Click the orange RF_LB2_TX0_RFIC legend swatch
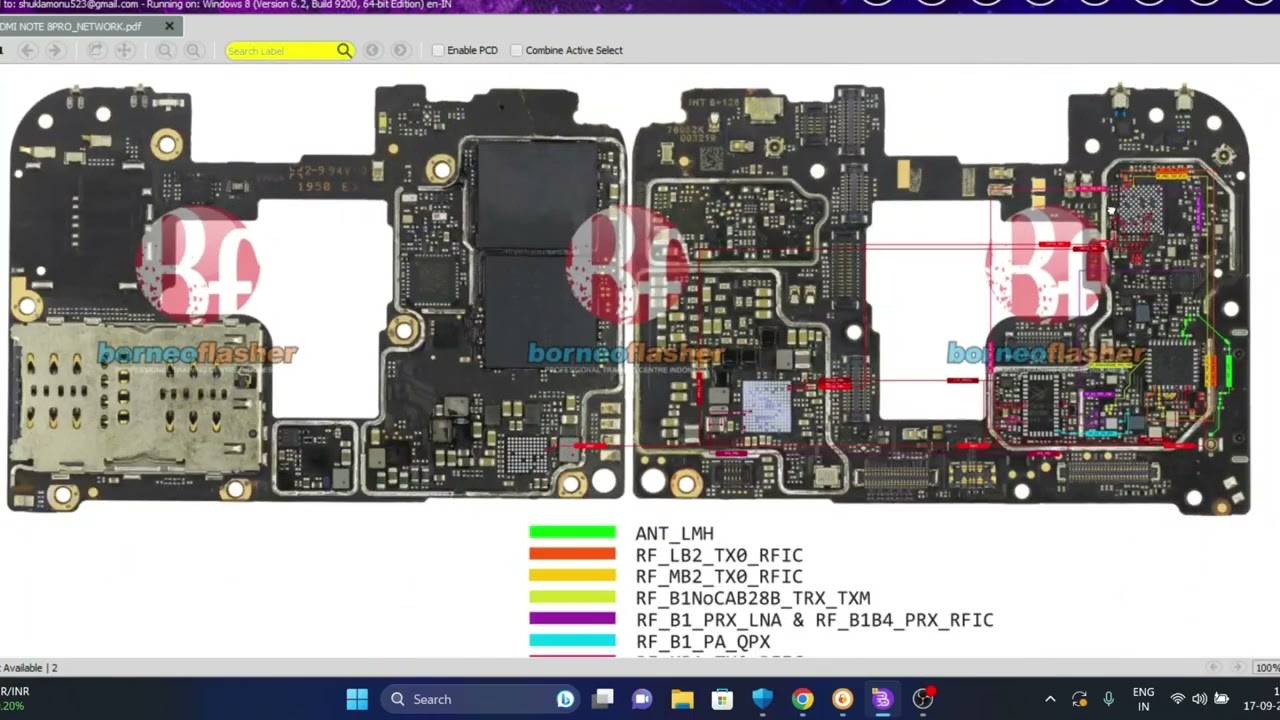The image size is (1280, 720). tap(572, 554)
